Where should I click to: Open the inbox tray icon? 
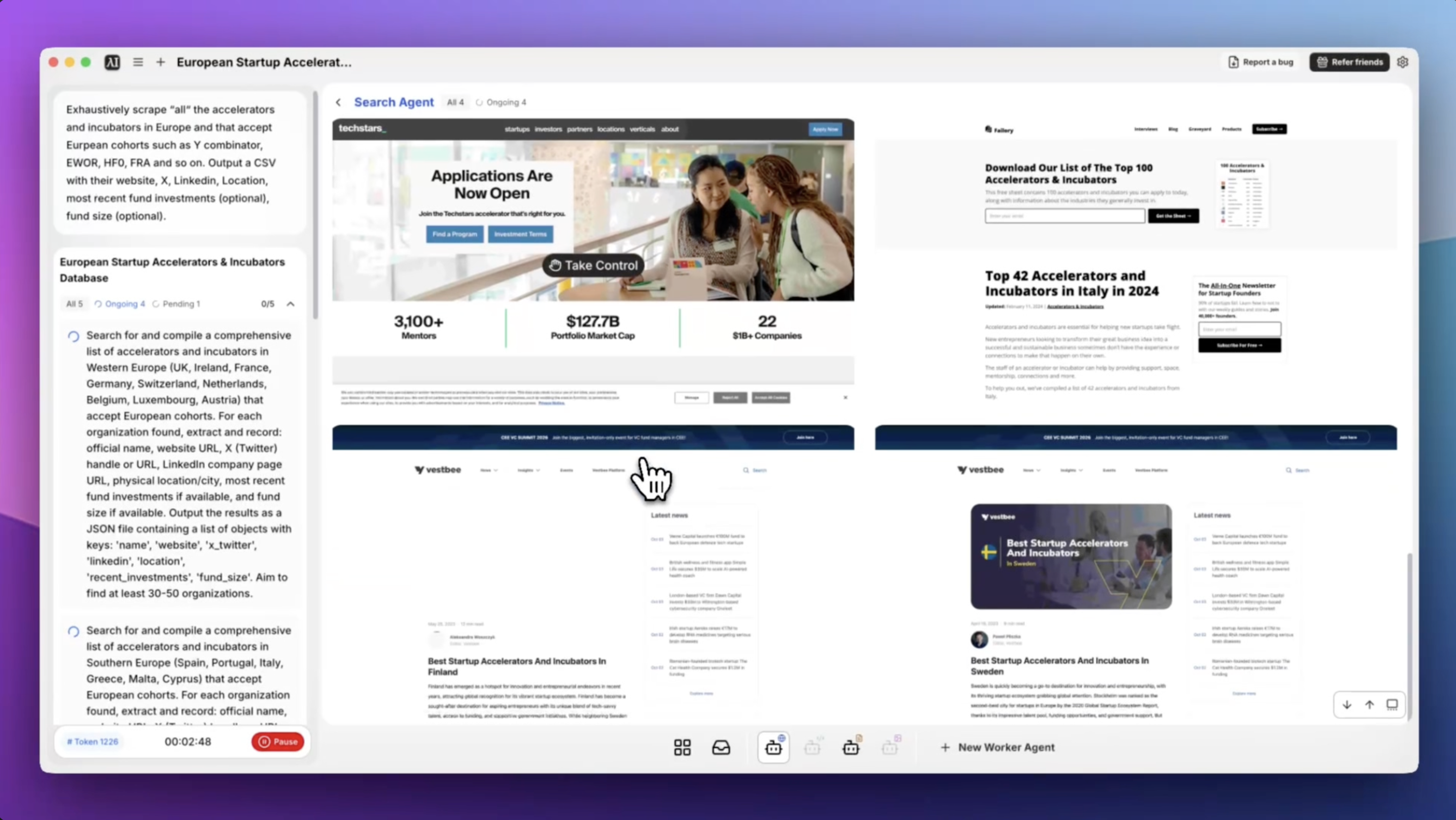tap(721, 747)
